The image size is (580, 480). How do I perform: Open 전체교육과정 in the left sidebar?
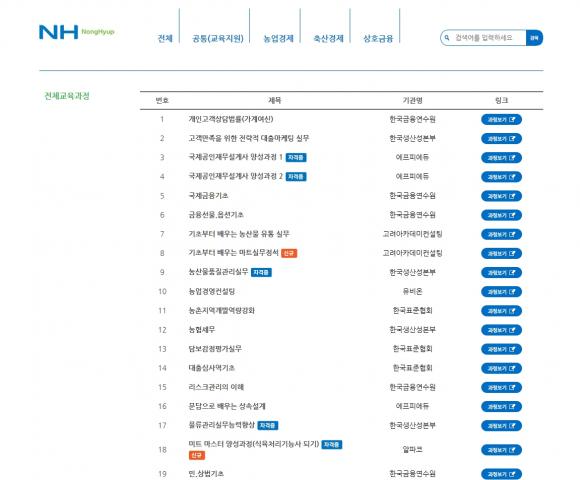tap(67, 96)
